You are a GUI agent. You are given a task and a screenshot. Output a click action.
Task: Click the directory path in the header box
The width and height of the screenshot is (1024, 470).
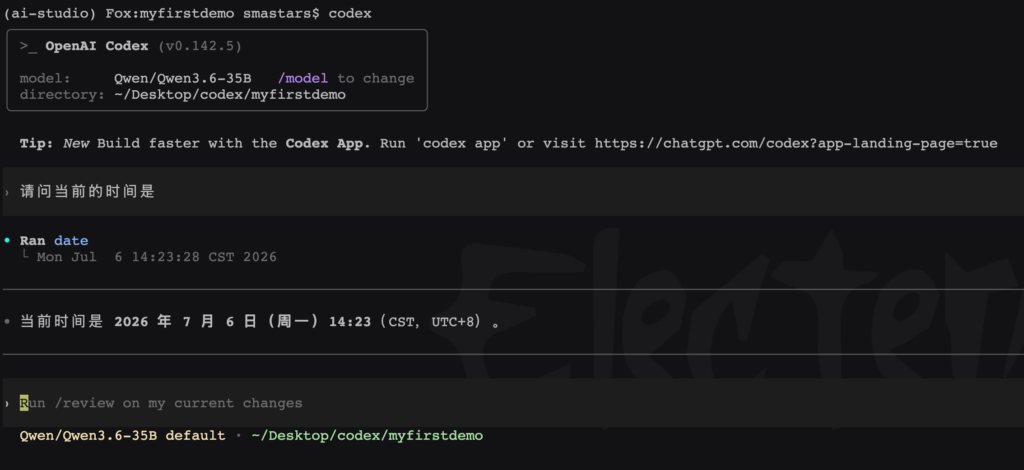pos(229,95)
